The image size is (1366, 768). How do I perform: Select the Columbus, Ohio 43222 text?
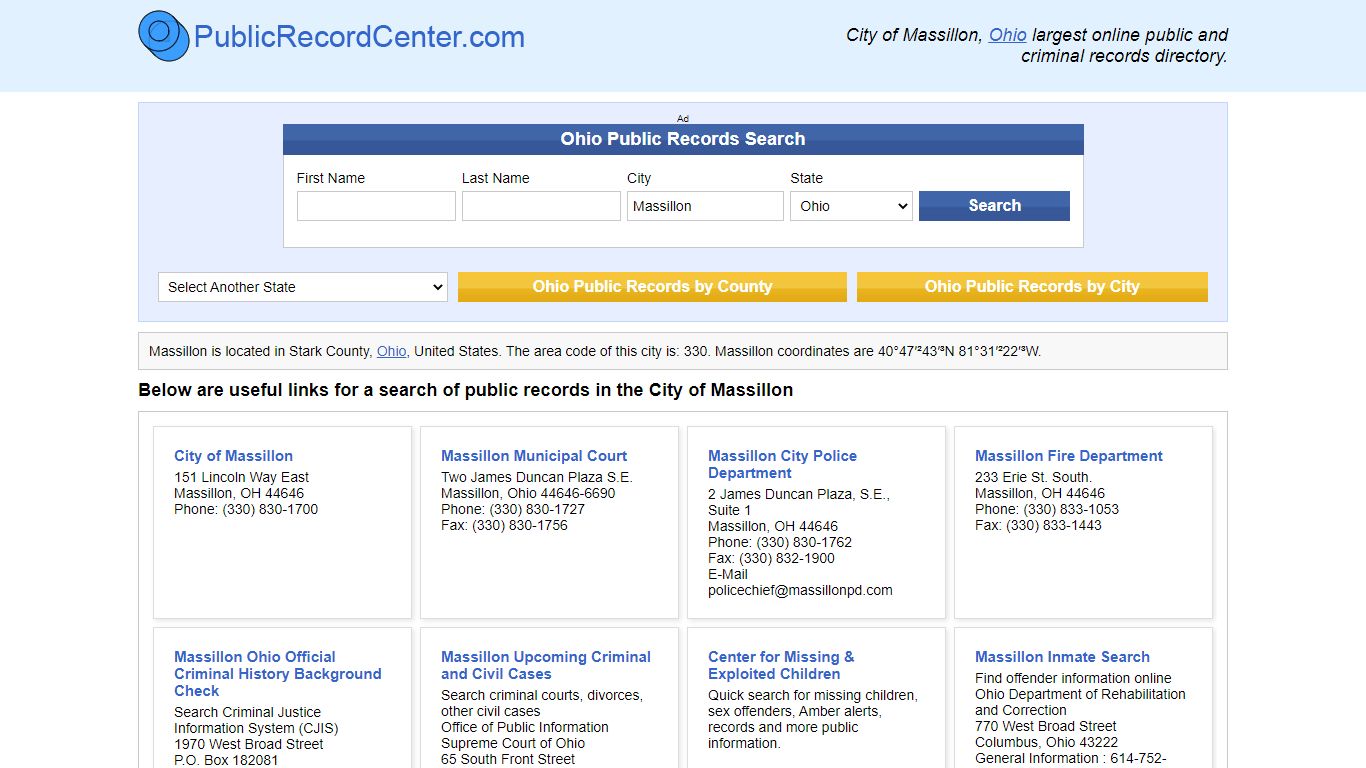tap(1046, 742)
